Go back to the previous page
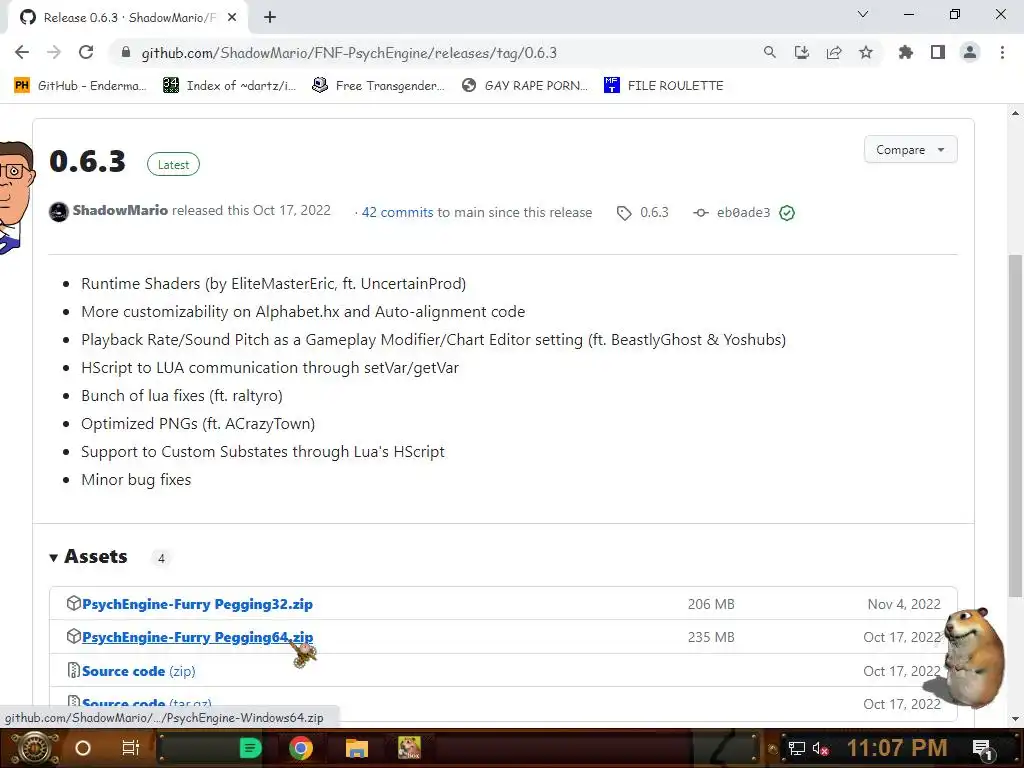 coord(22,53)
